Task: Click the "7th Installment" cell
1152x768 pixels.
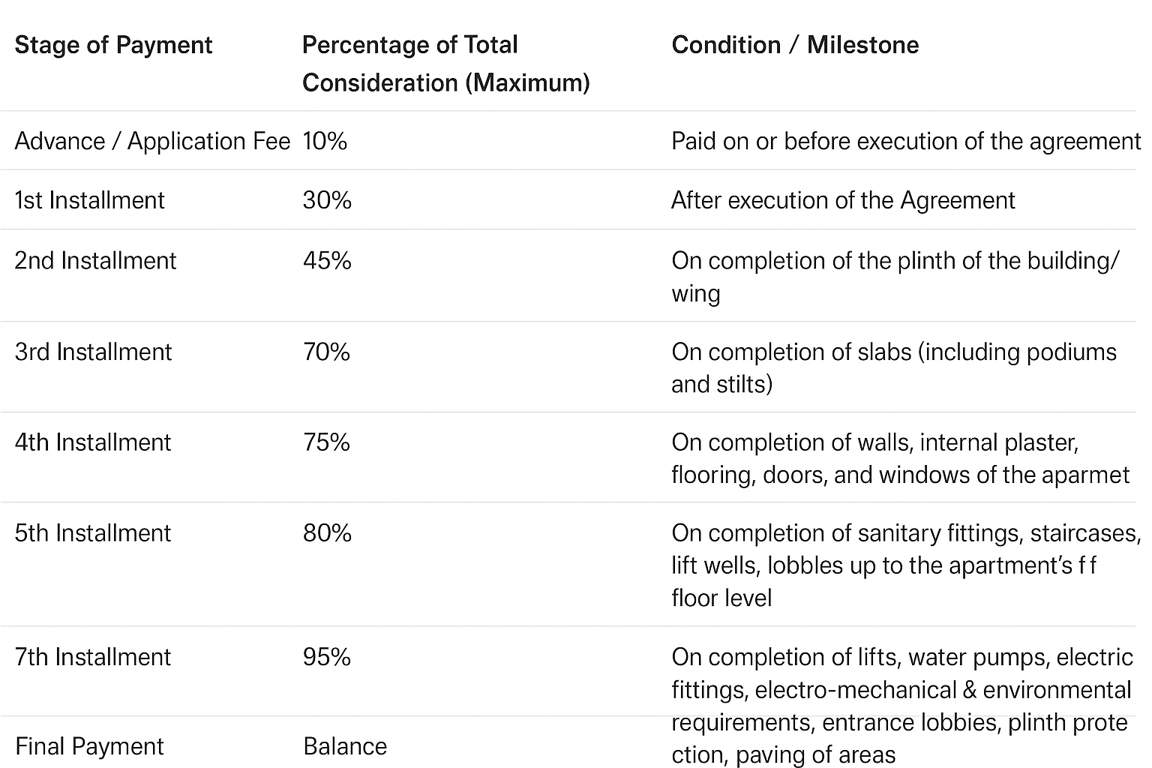Action: (x=93, y=657)
